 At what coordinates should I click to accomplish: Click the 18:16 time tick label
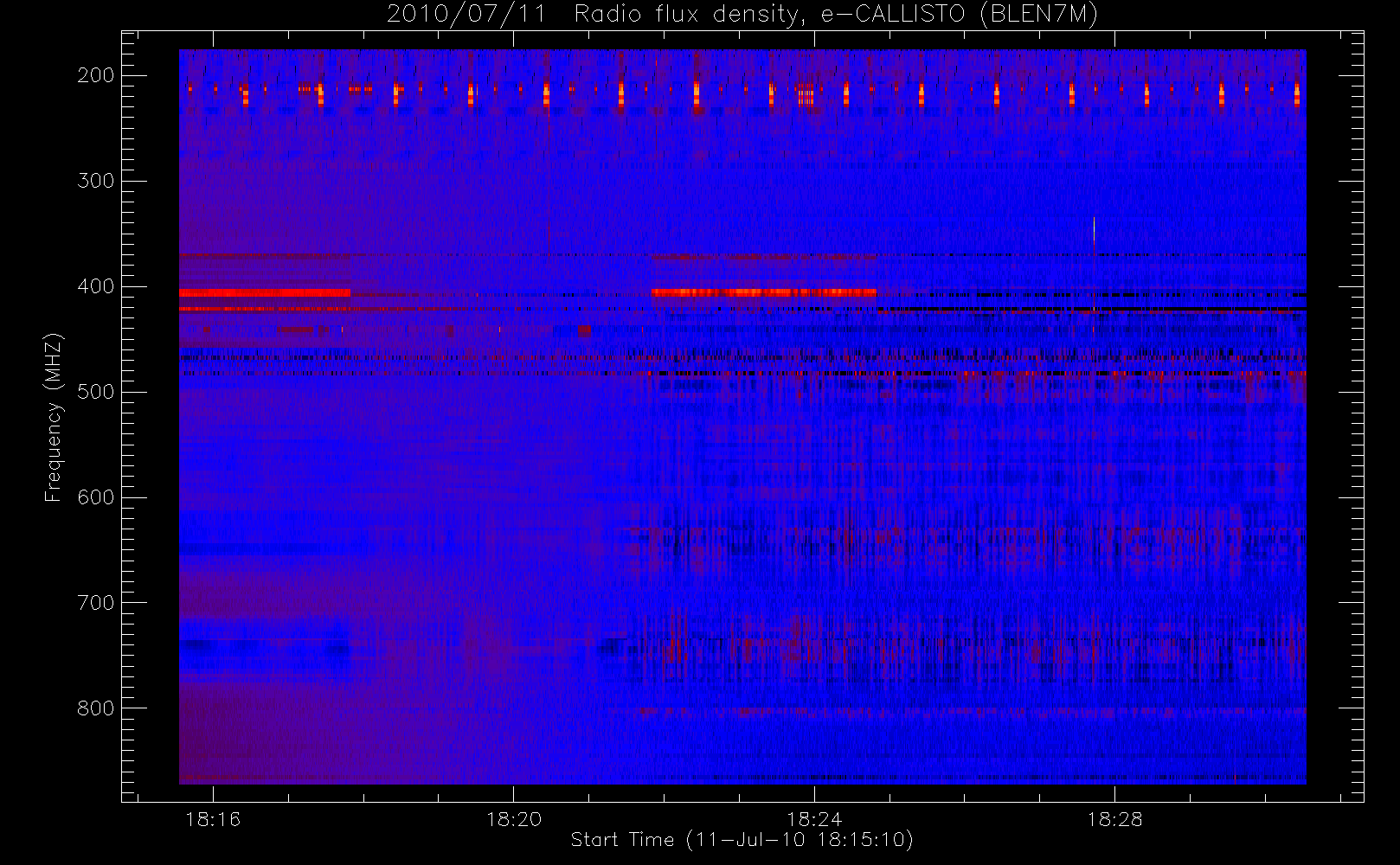click(213, 819)
